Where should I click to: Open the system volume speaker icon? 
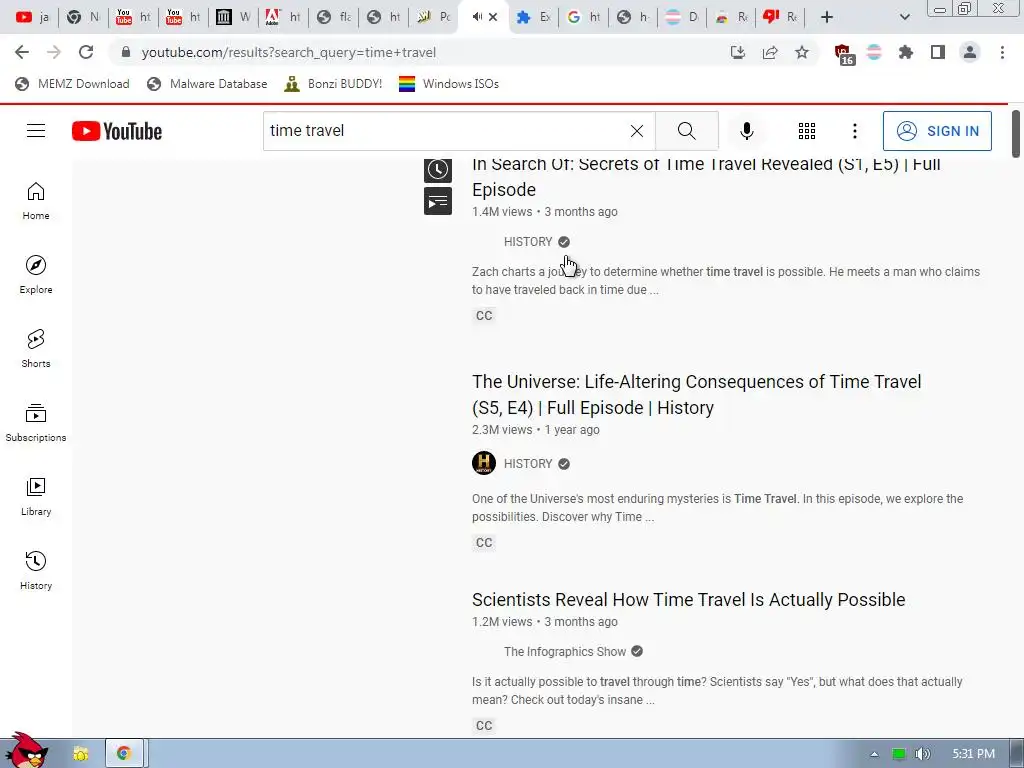(x=922, y=754)
